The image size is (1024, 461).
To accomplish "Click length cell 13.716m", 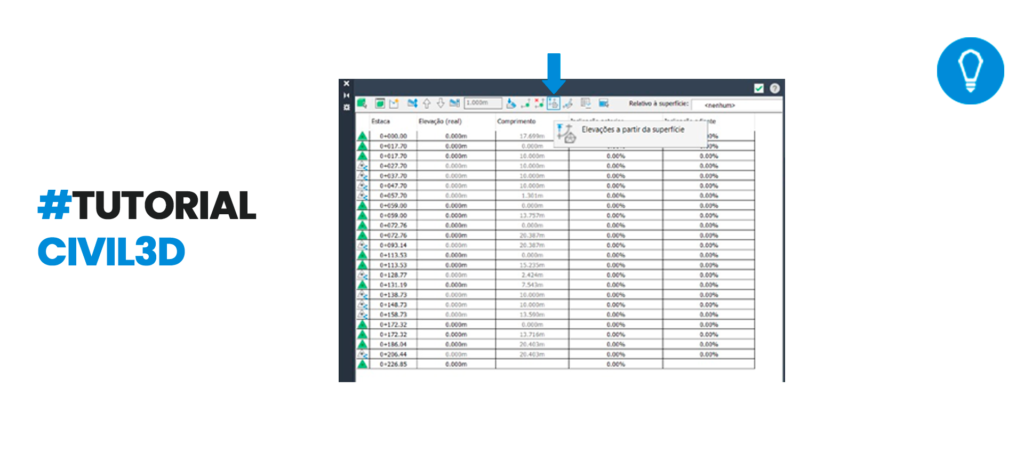I will click(x=532, y=334).
